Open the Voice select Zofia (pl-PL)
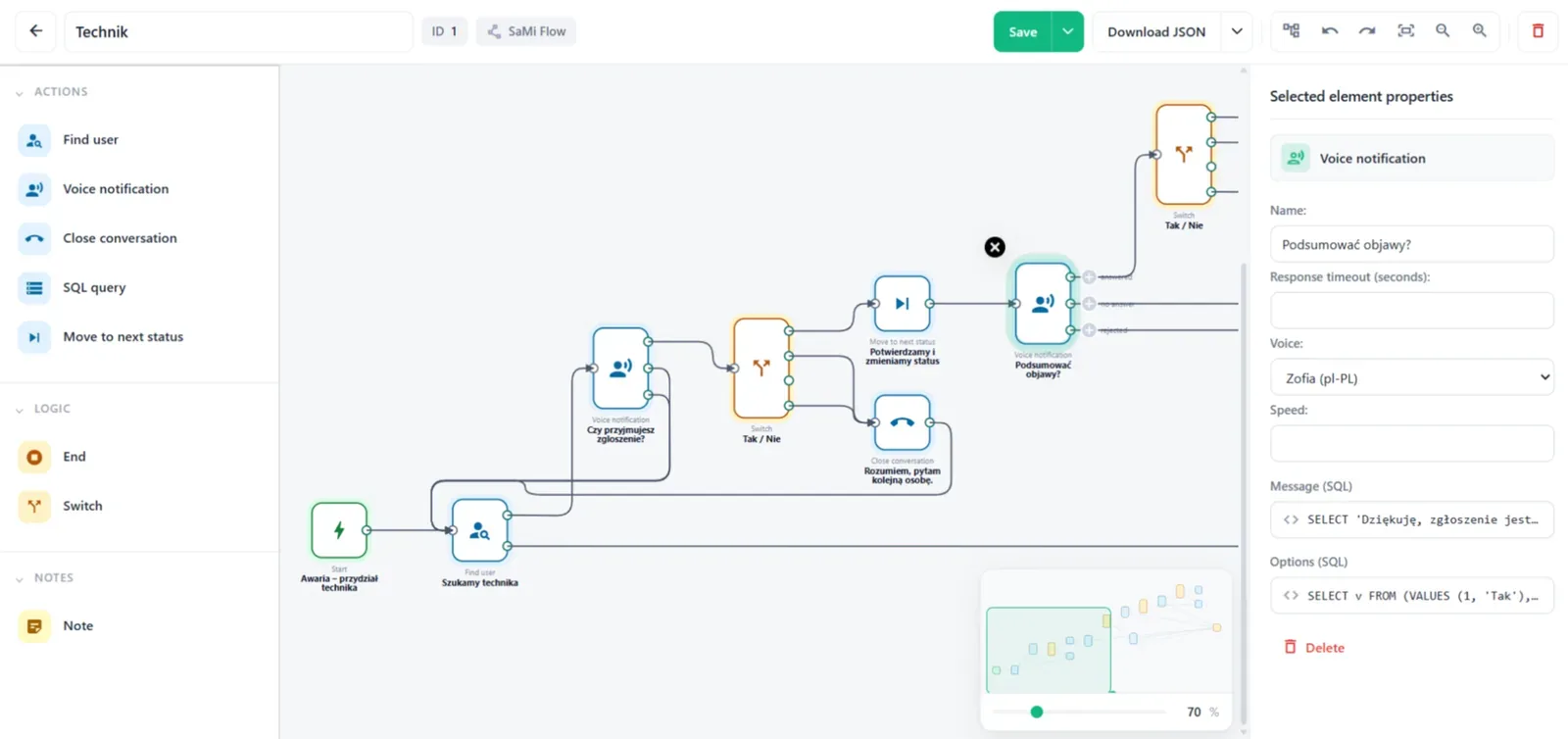 click(x=1412, y=377)
